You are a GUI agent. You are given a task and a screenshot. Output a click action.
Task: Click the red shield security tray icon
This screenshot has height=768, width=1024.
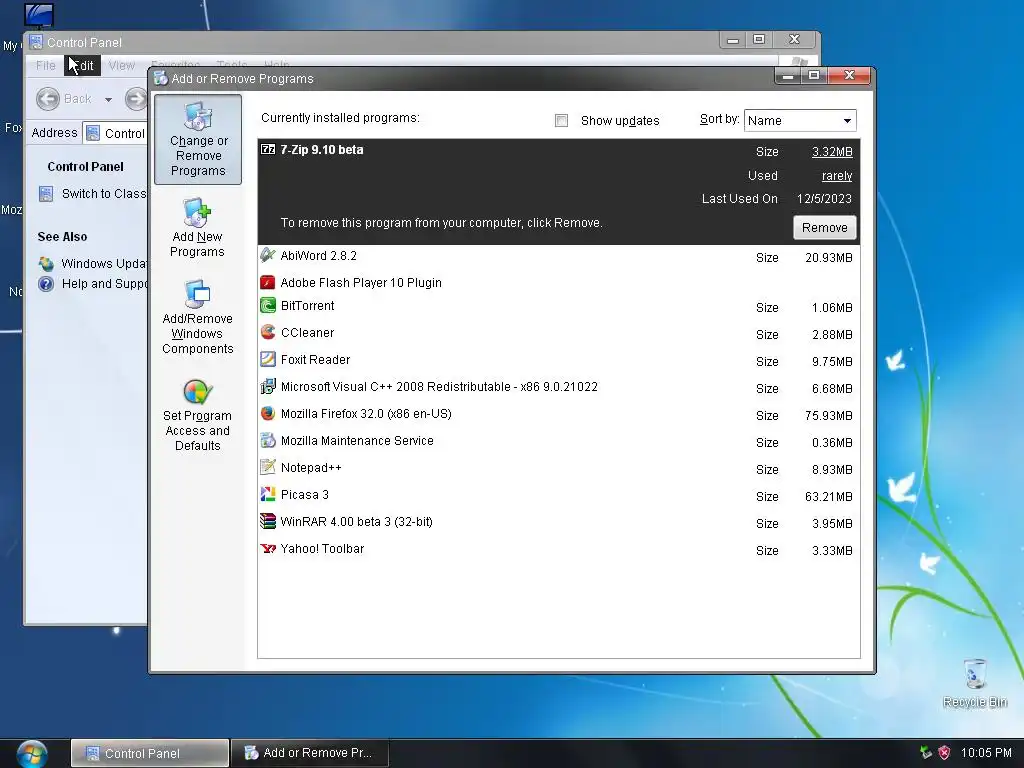pos(944,752)
